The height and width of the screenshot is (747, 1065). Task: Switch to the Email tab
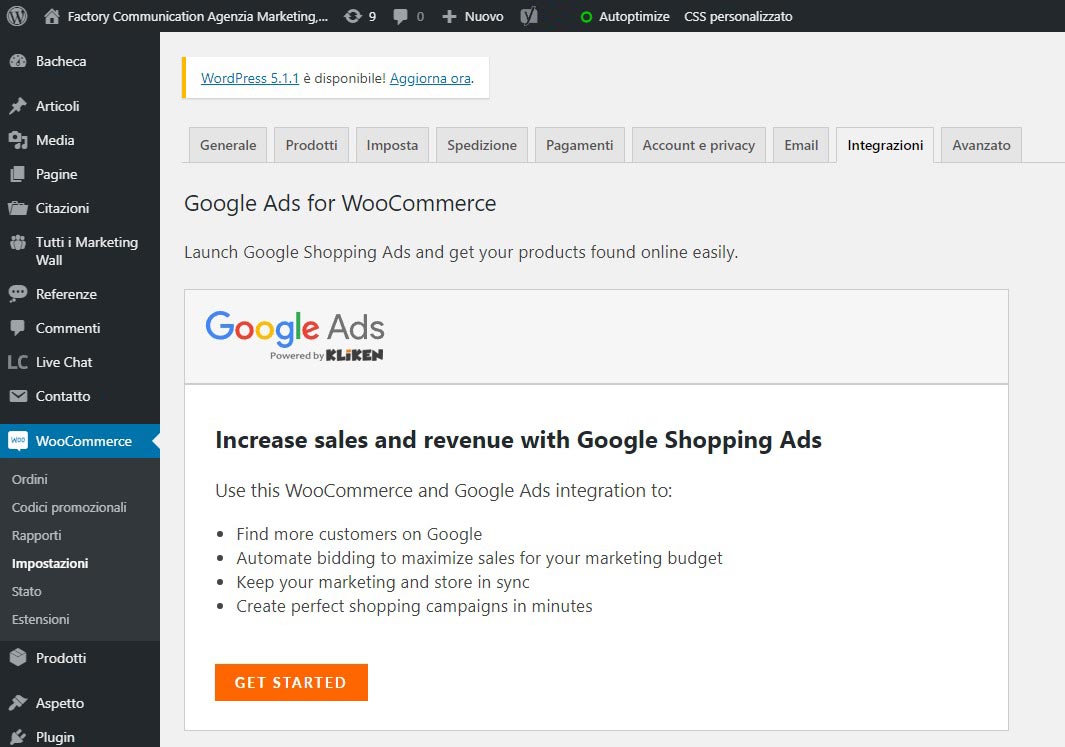(x=801, y=145)
